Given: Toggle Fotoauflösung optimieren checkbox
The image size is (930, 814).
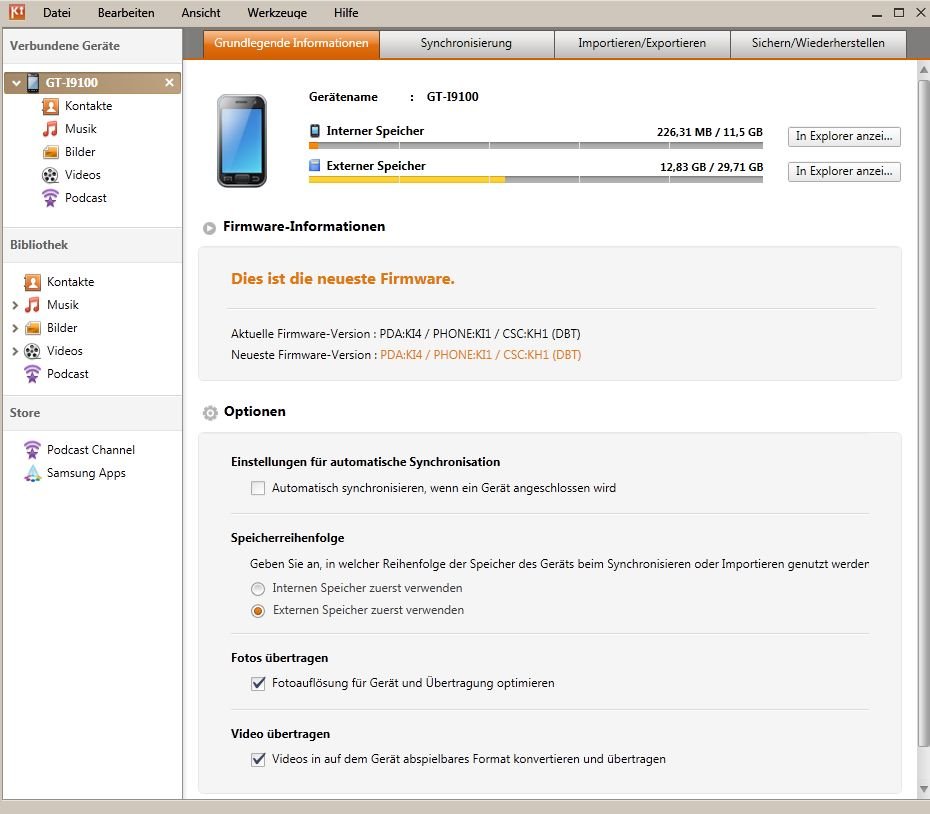Looking at the screenshot, I should pyautogui.click(x=258, y=683).
